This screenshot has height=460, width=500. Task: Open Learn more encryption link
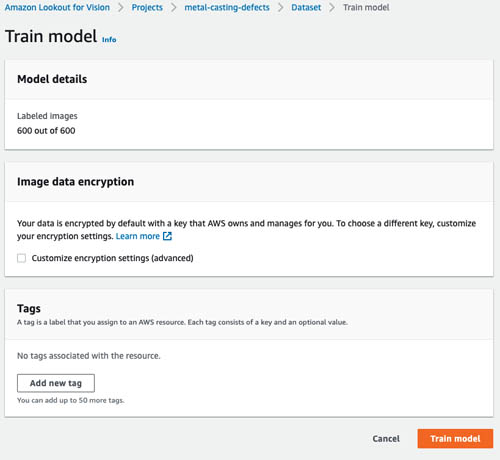point(138,236)
